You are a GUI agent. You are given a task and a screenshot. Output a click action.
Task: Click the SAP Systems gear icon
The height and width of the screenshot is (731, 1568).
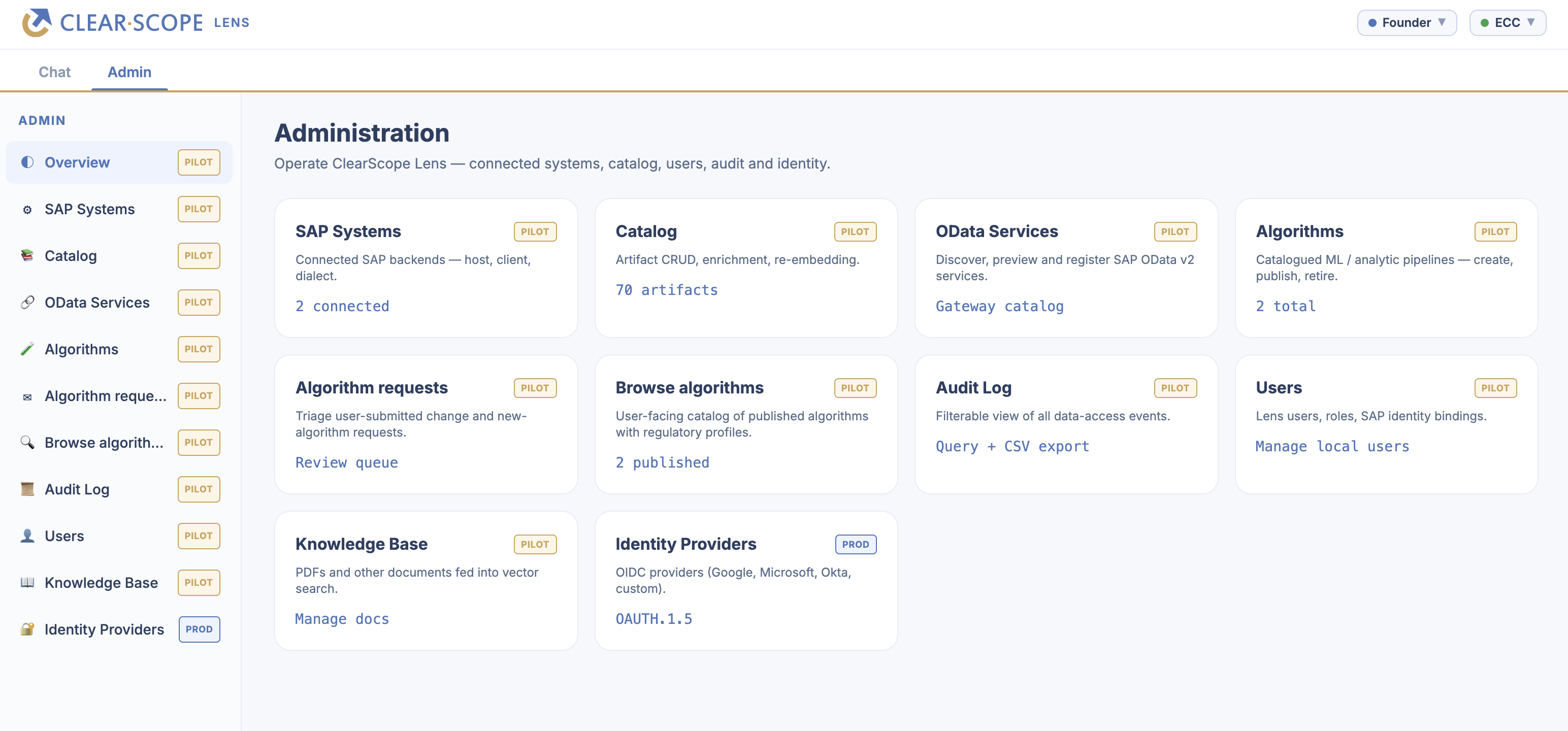pyautogui.click(x=27, y=209)
